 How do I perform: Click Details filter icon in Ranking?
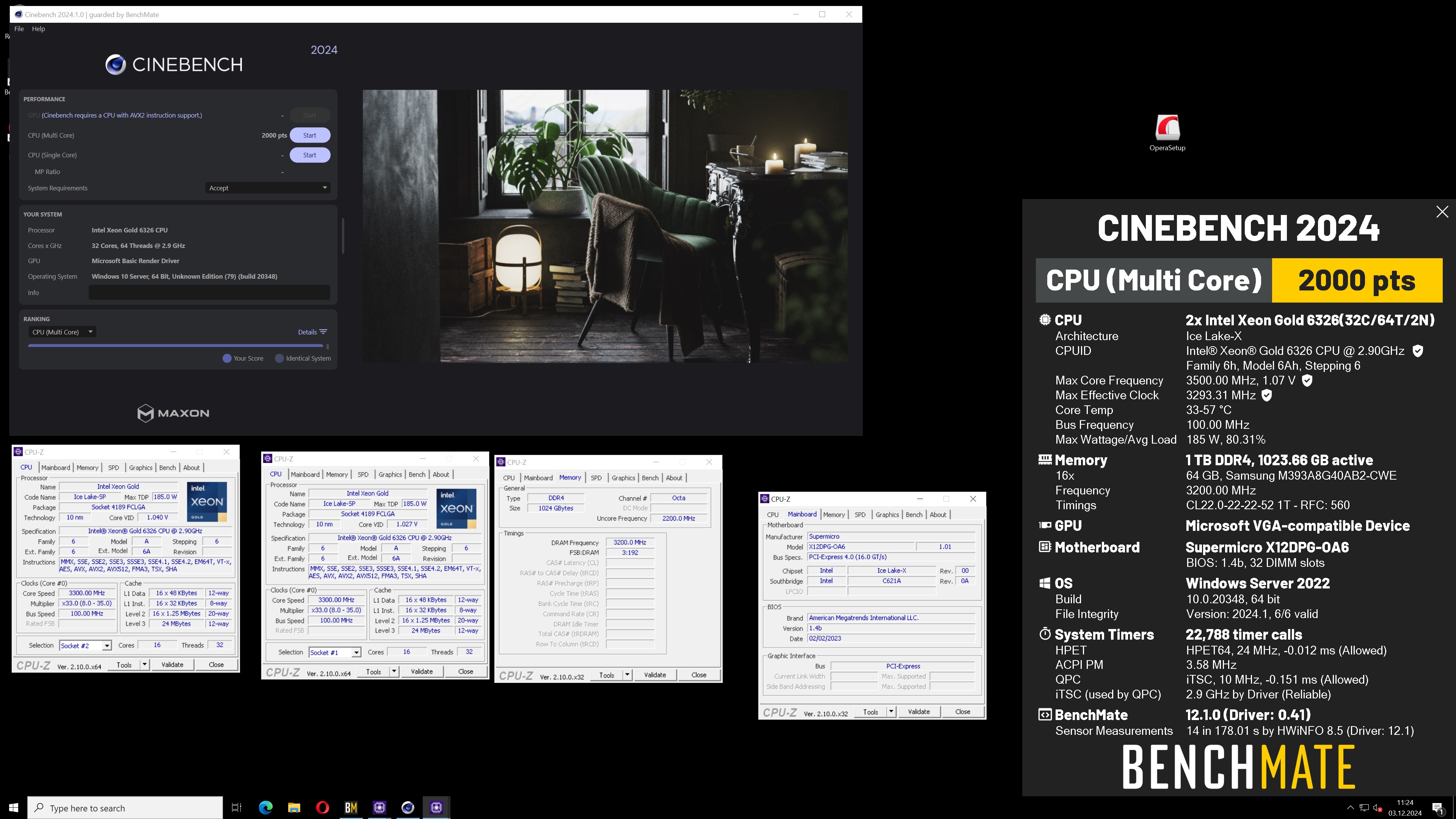click(323, 332)
